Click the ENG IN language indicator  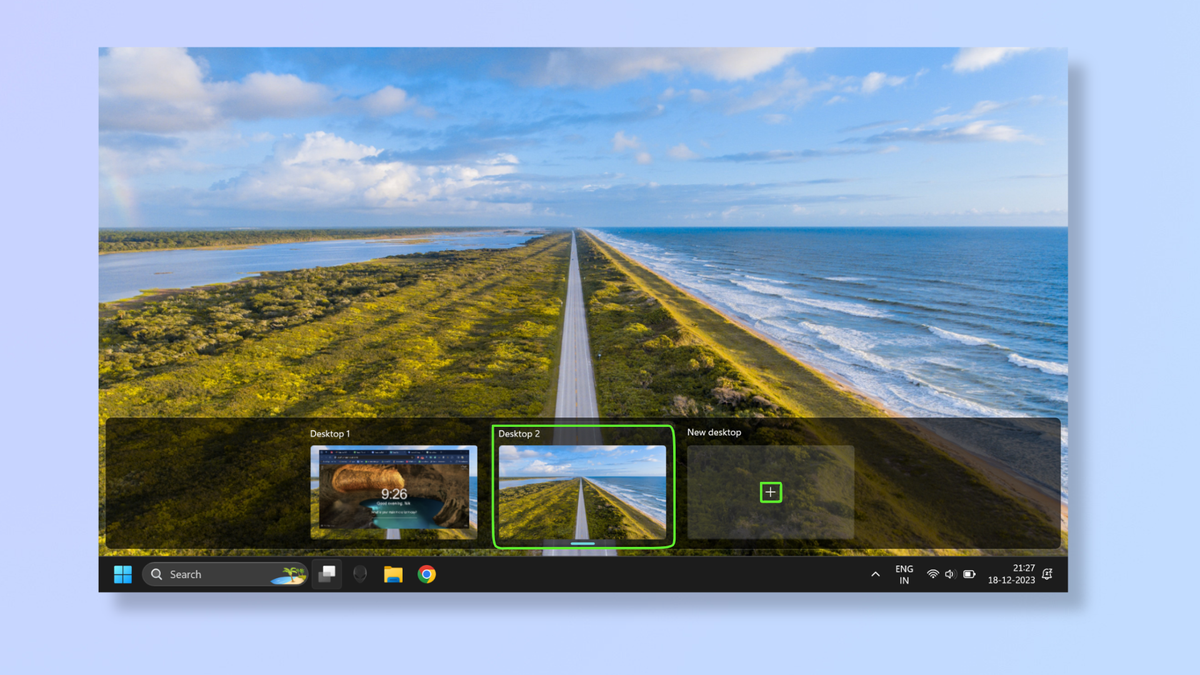click(x=903, y=574)
